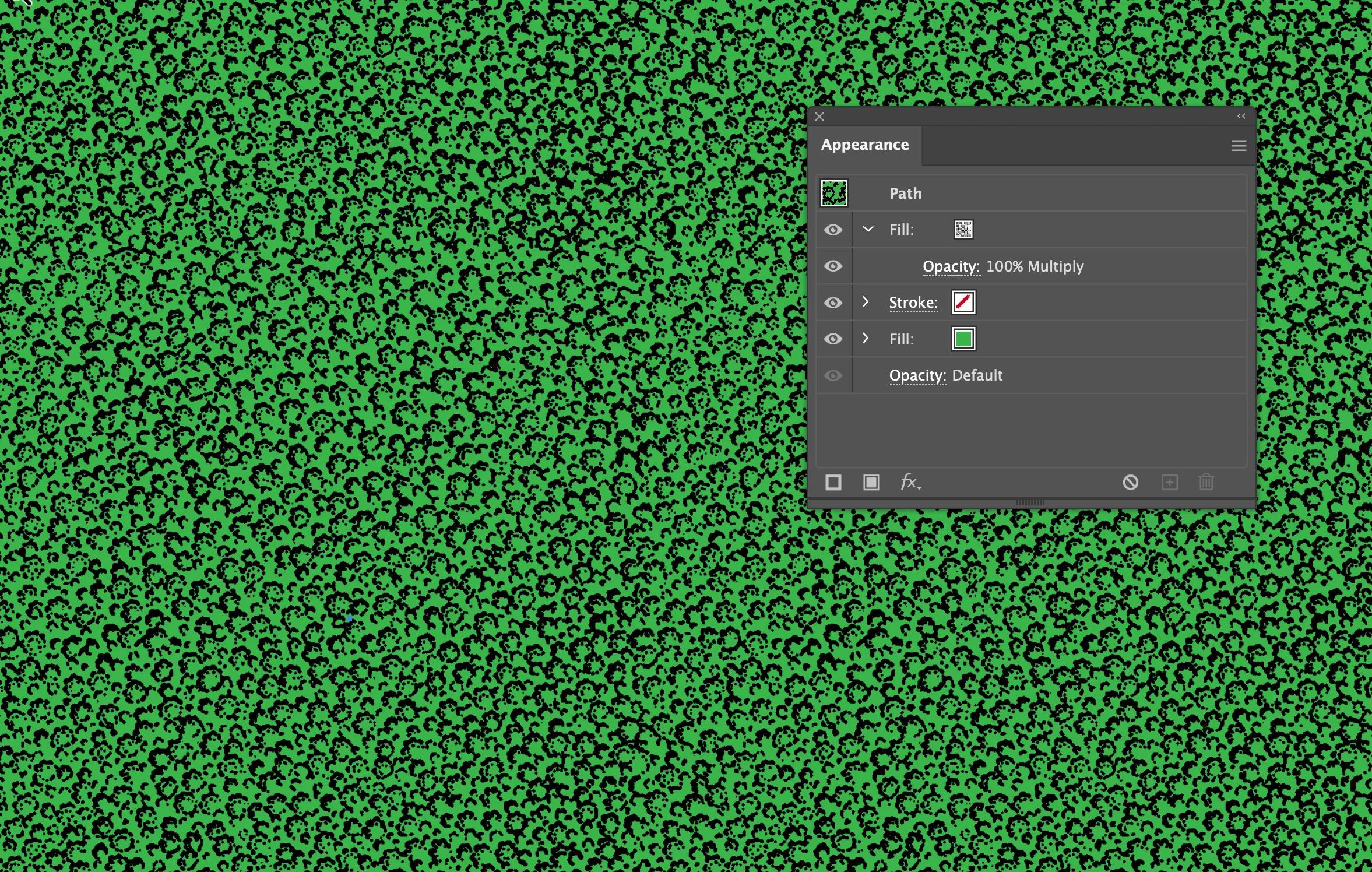Viewport: 1372px width, 872px height.
Task: Click the green Fill color swatch
Action: pyautogui.click(x=963, y=339)
